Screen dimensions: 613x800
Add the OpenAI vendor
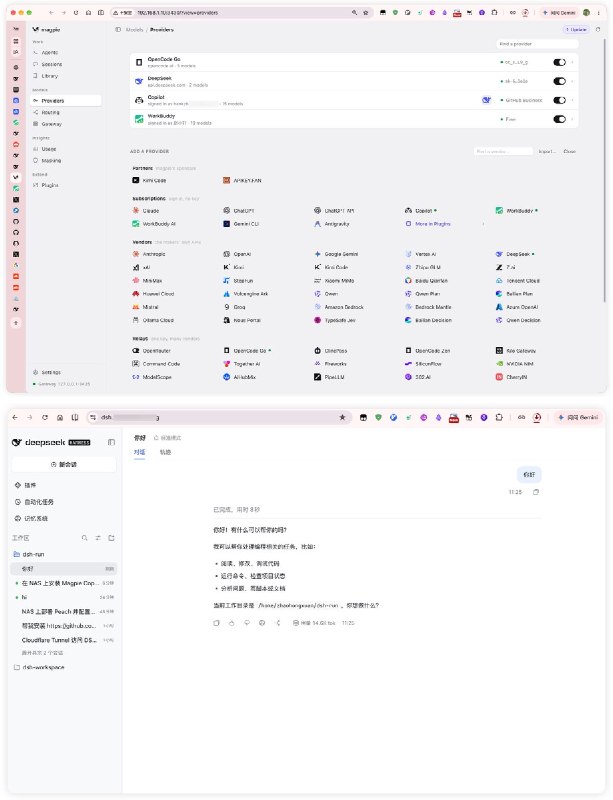[237, 254]
